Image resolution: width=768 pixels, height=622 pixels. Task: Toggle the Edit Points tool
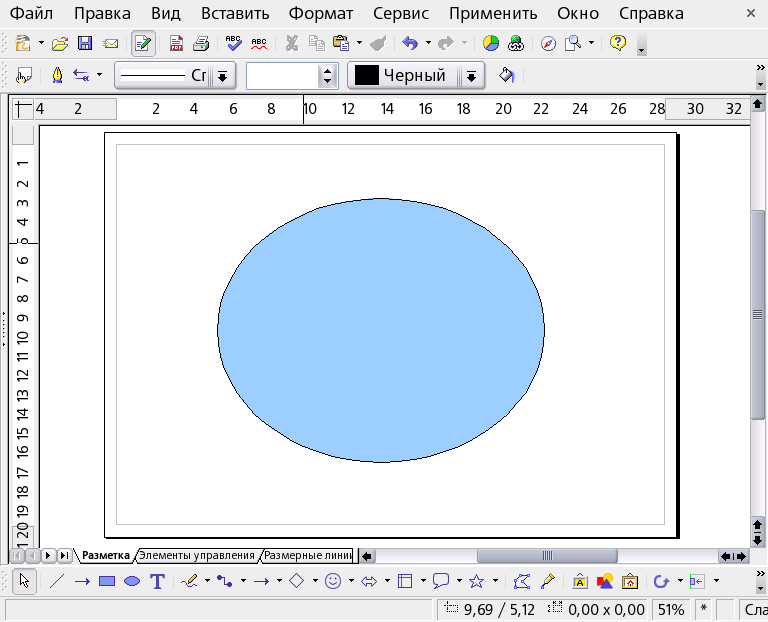pyautogui.click(x=521, y=581)
